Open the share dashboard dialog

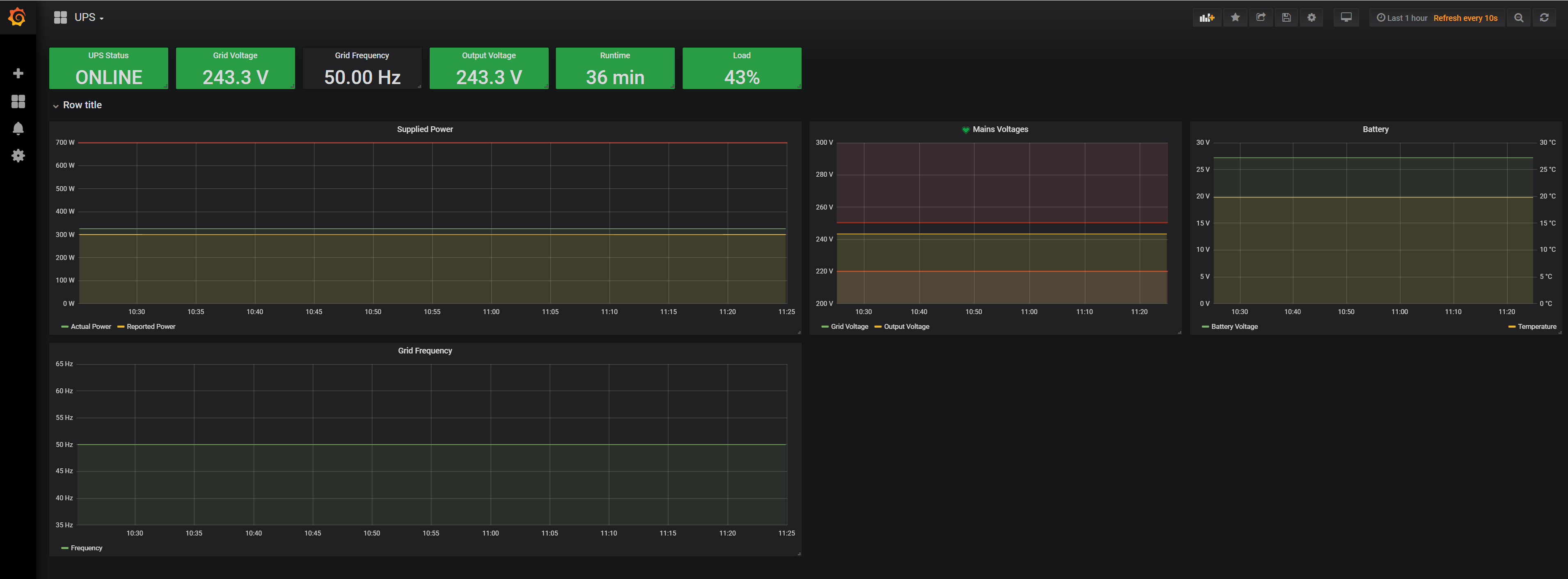tap(1261, 17)
